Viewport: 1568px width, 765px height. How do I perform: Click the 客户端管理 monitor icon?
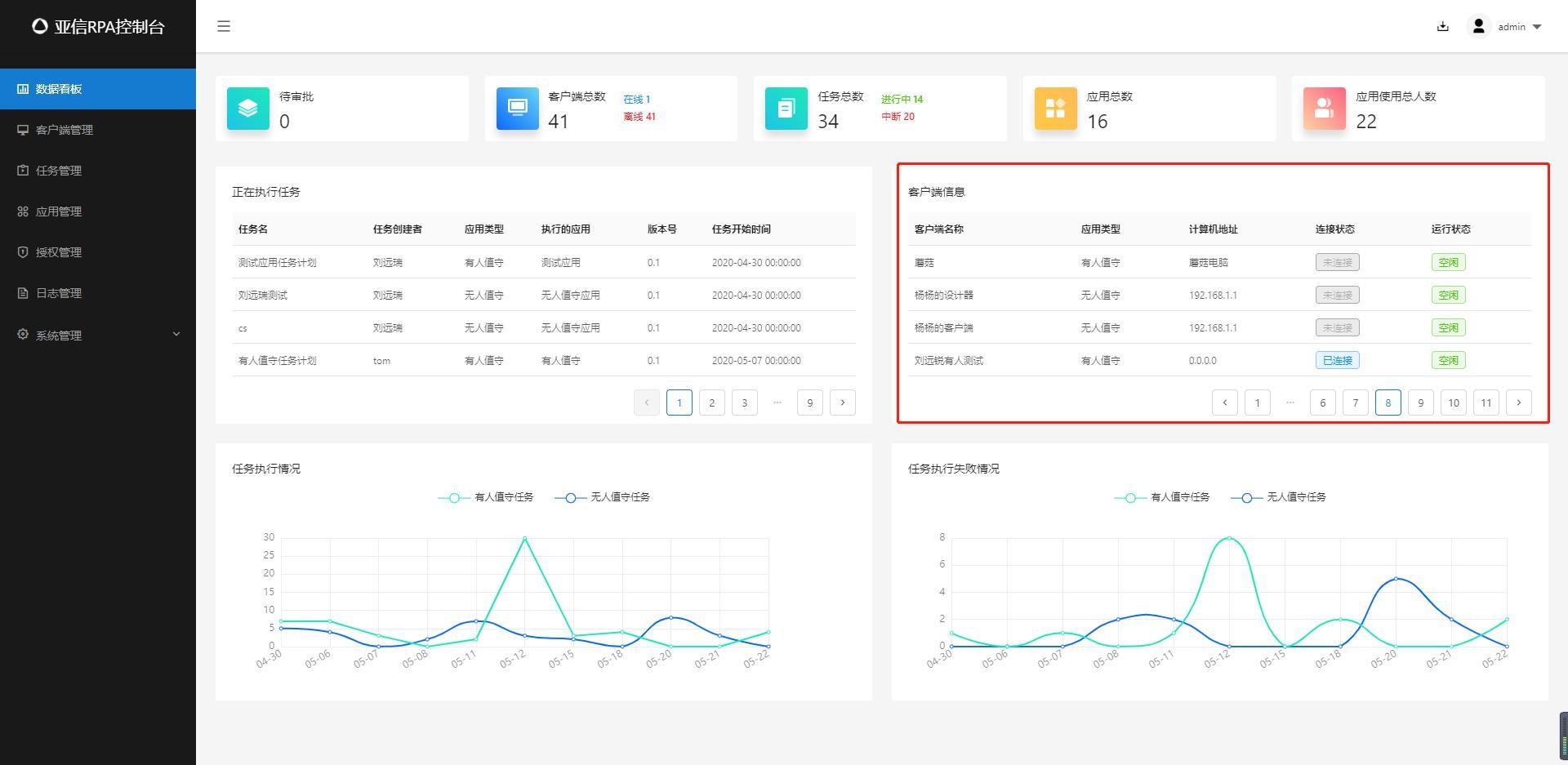[23, 130]
